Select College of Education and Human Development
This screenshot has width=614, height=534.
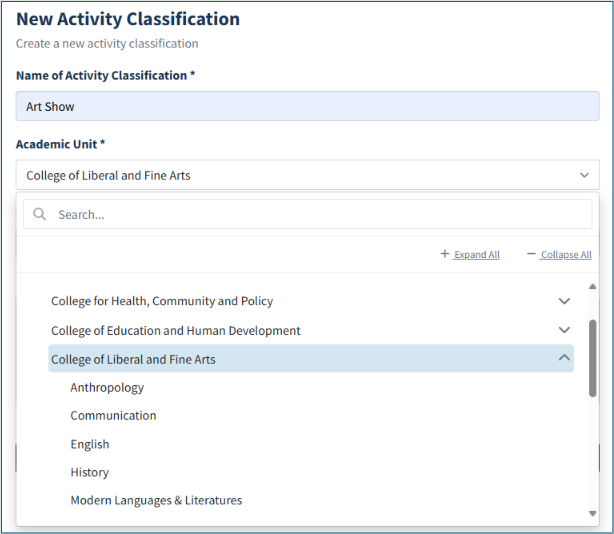pos(176,330)
